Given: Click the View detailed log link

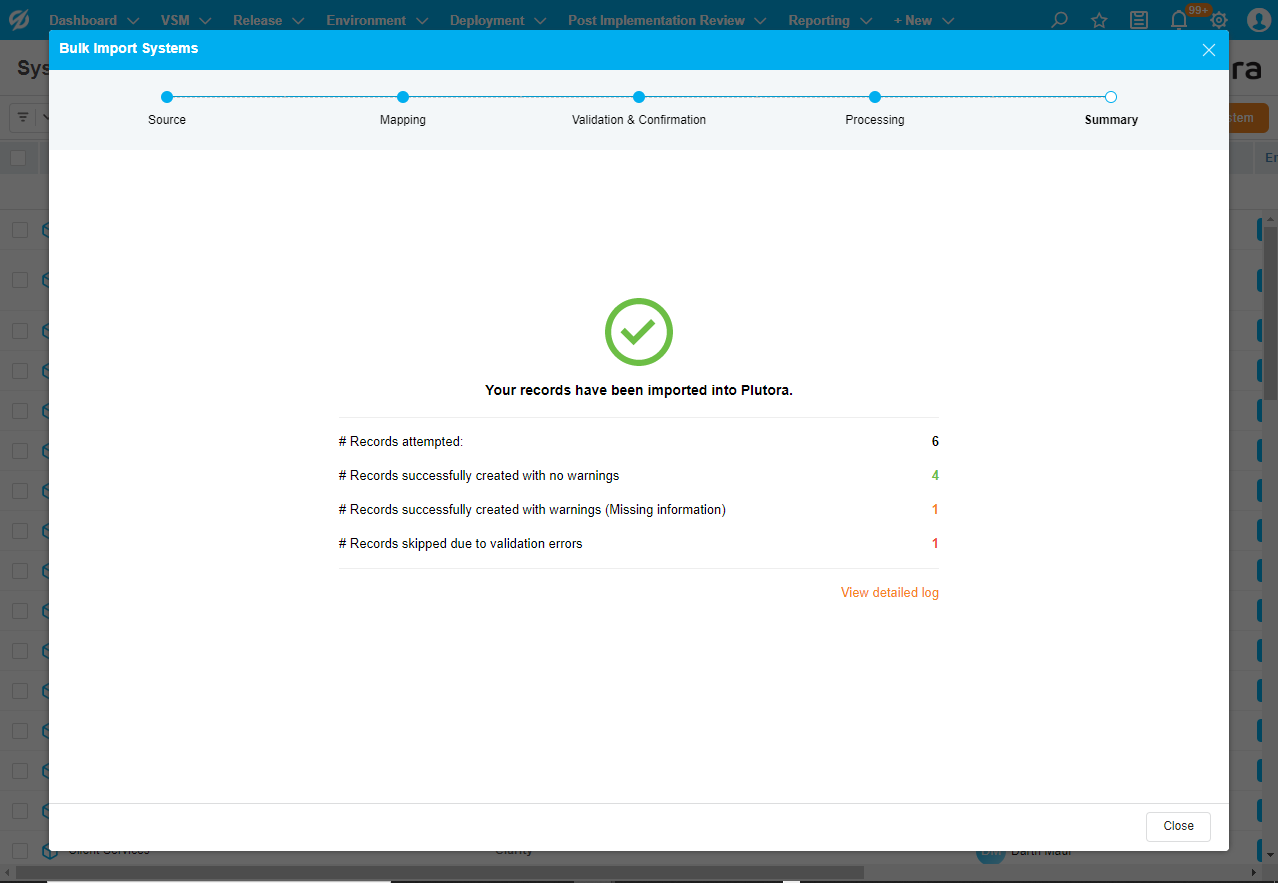Looking at the screenshot, I should [889, 593].
